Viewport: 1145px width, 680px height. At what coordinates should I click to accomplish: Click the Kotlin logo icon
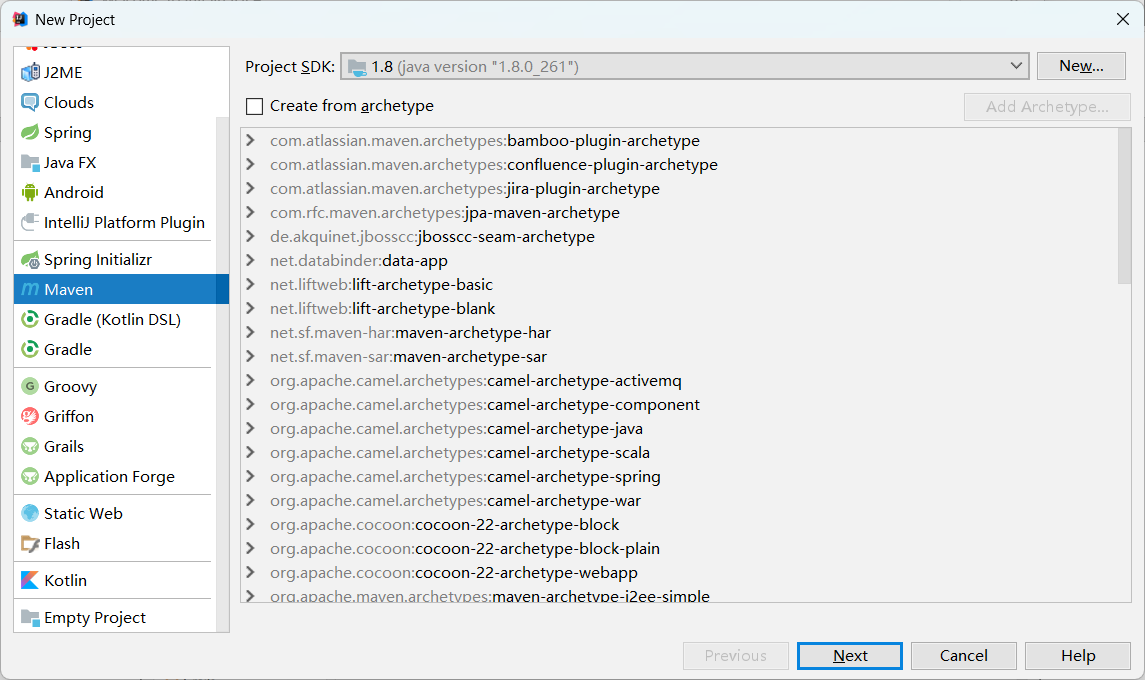coord(30,581)
